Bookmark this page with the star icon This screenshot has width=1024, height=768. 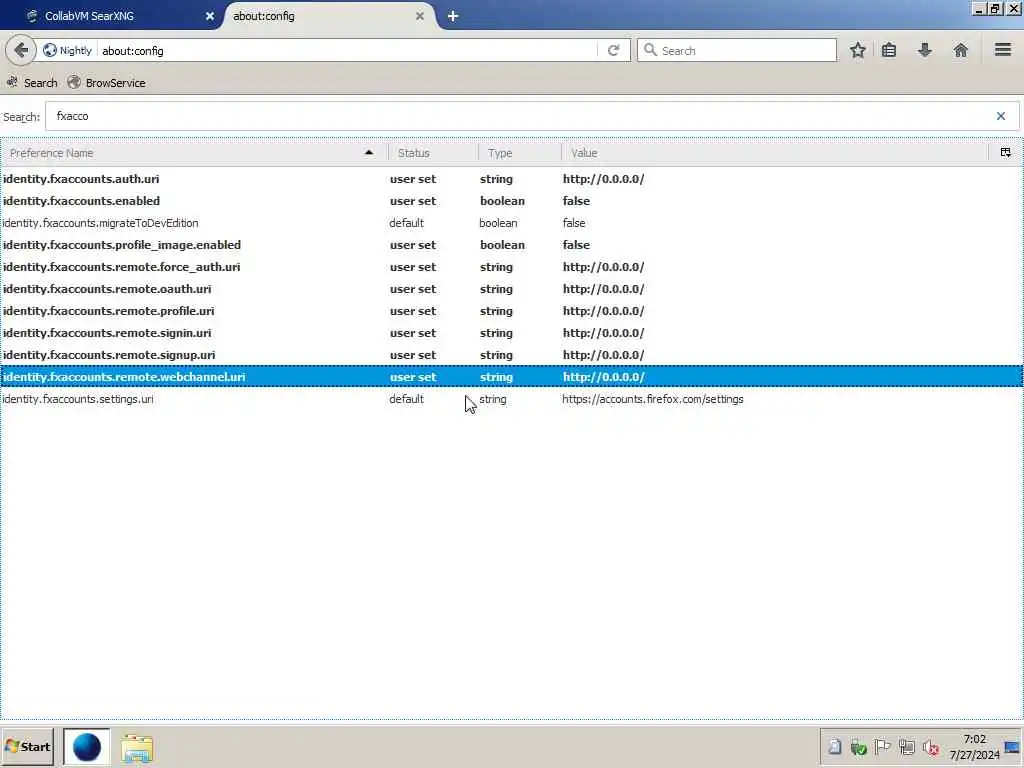pyautogui.click(x=857, y=50)
